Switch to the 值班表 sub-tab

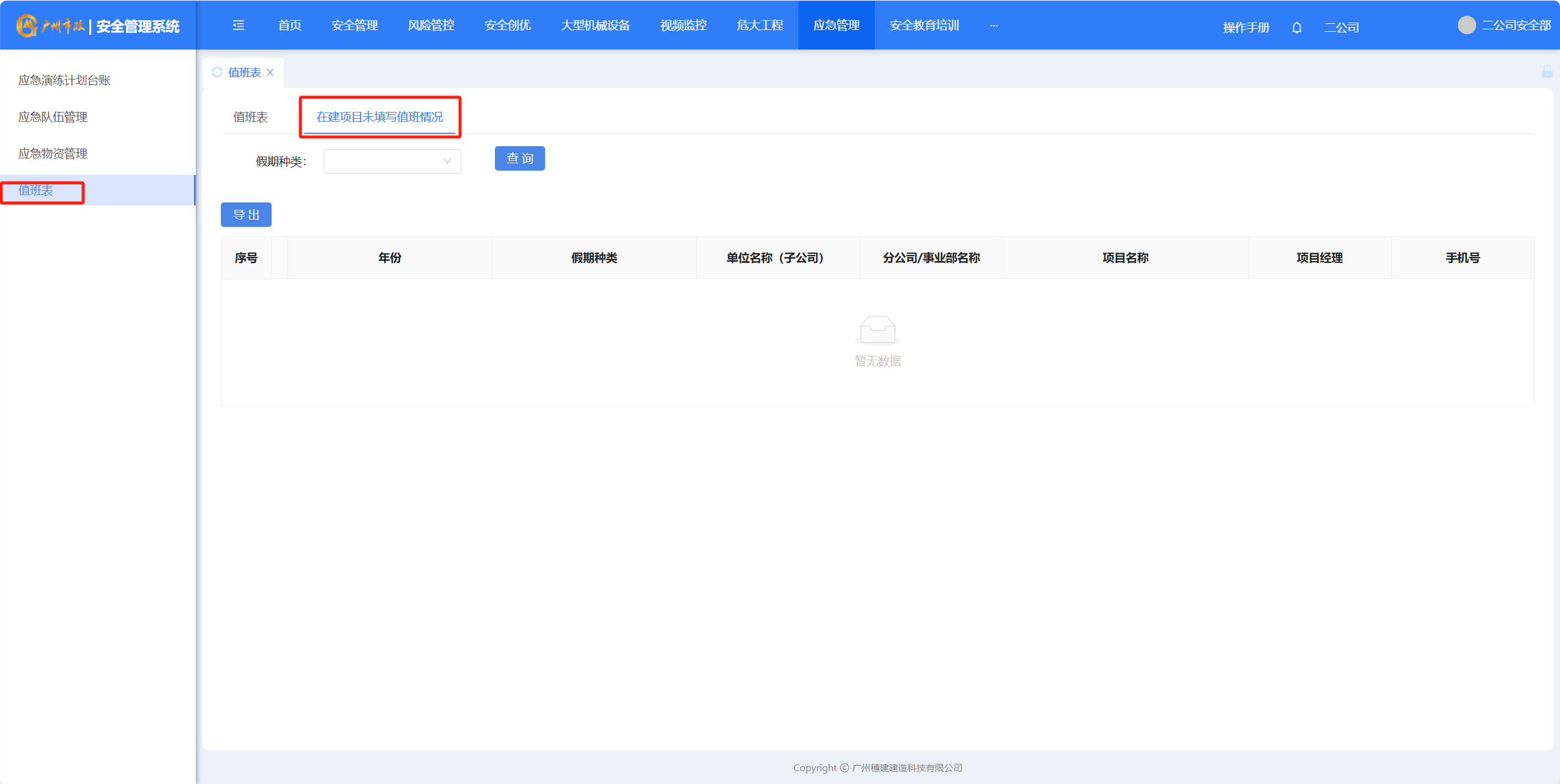pyautogui.click(x=250, y=117)
